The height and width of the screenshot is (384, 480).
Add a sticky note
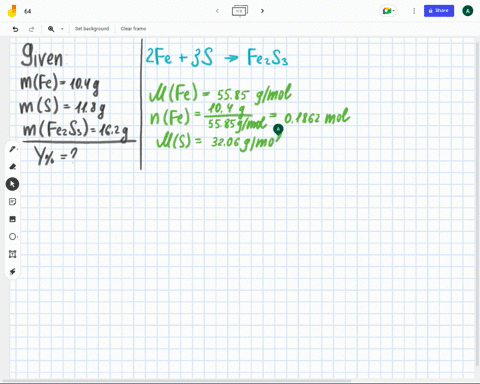12,202
